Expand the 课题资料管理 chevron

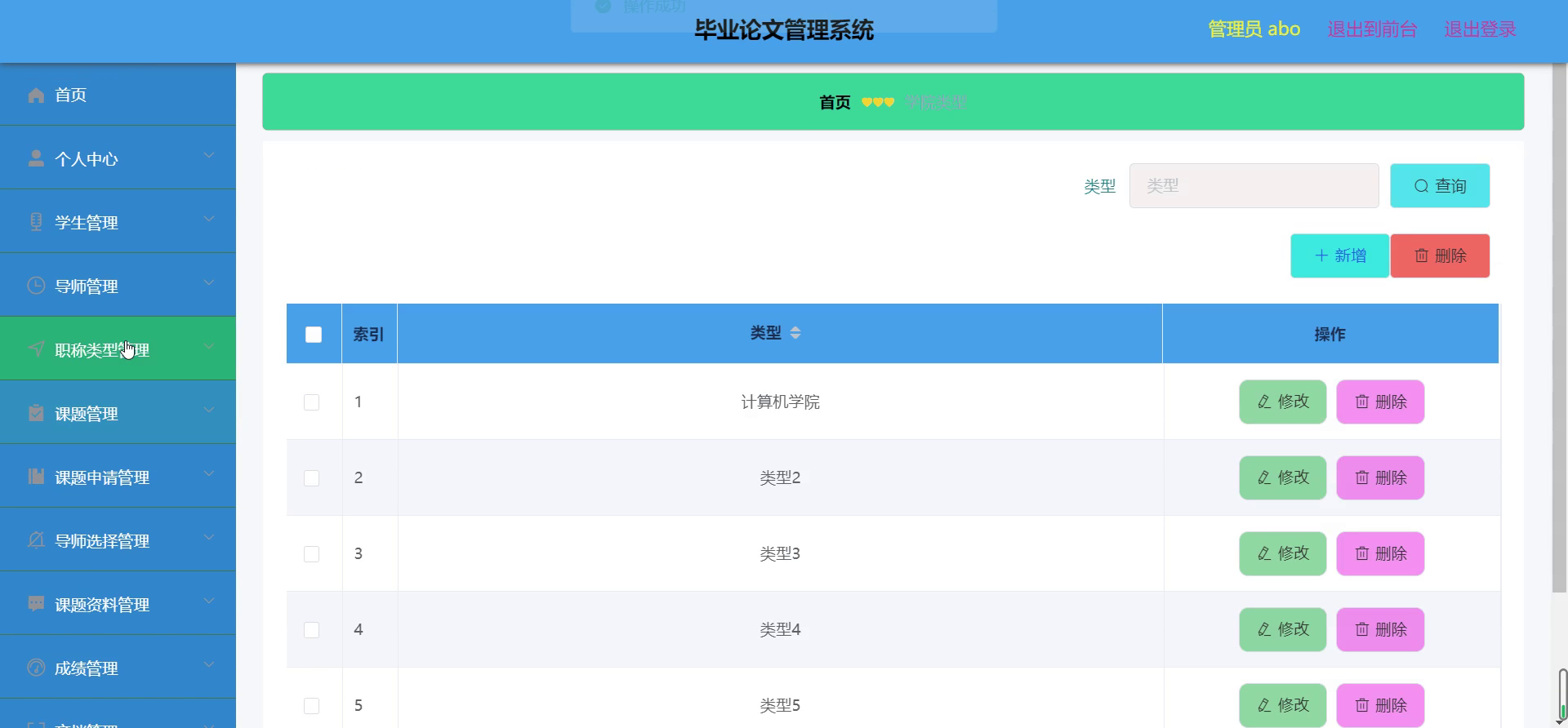tap(209, 601)
